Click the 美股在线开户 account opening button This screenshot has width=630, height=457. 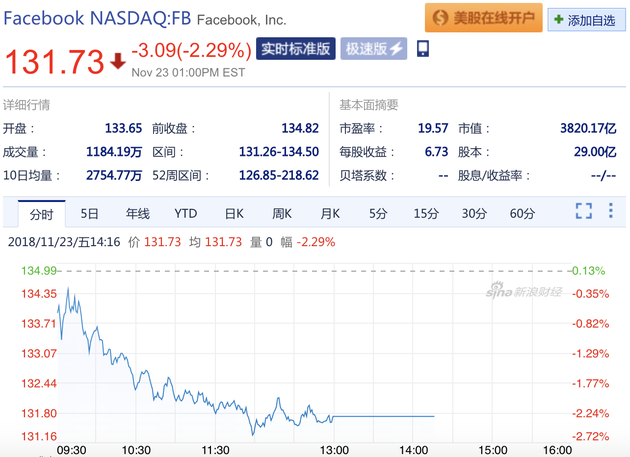(483, 18)
